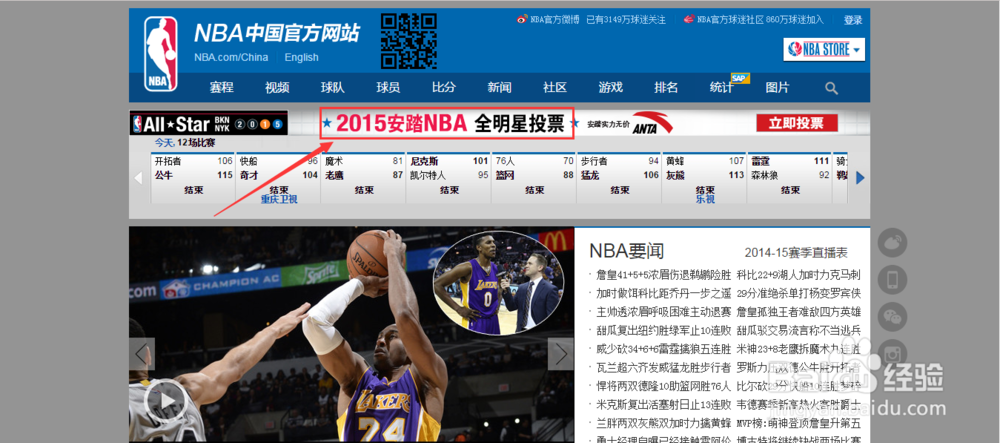Open 图片 menu
The image size is (1000, 443).
click(x=777, y=87)
